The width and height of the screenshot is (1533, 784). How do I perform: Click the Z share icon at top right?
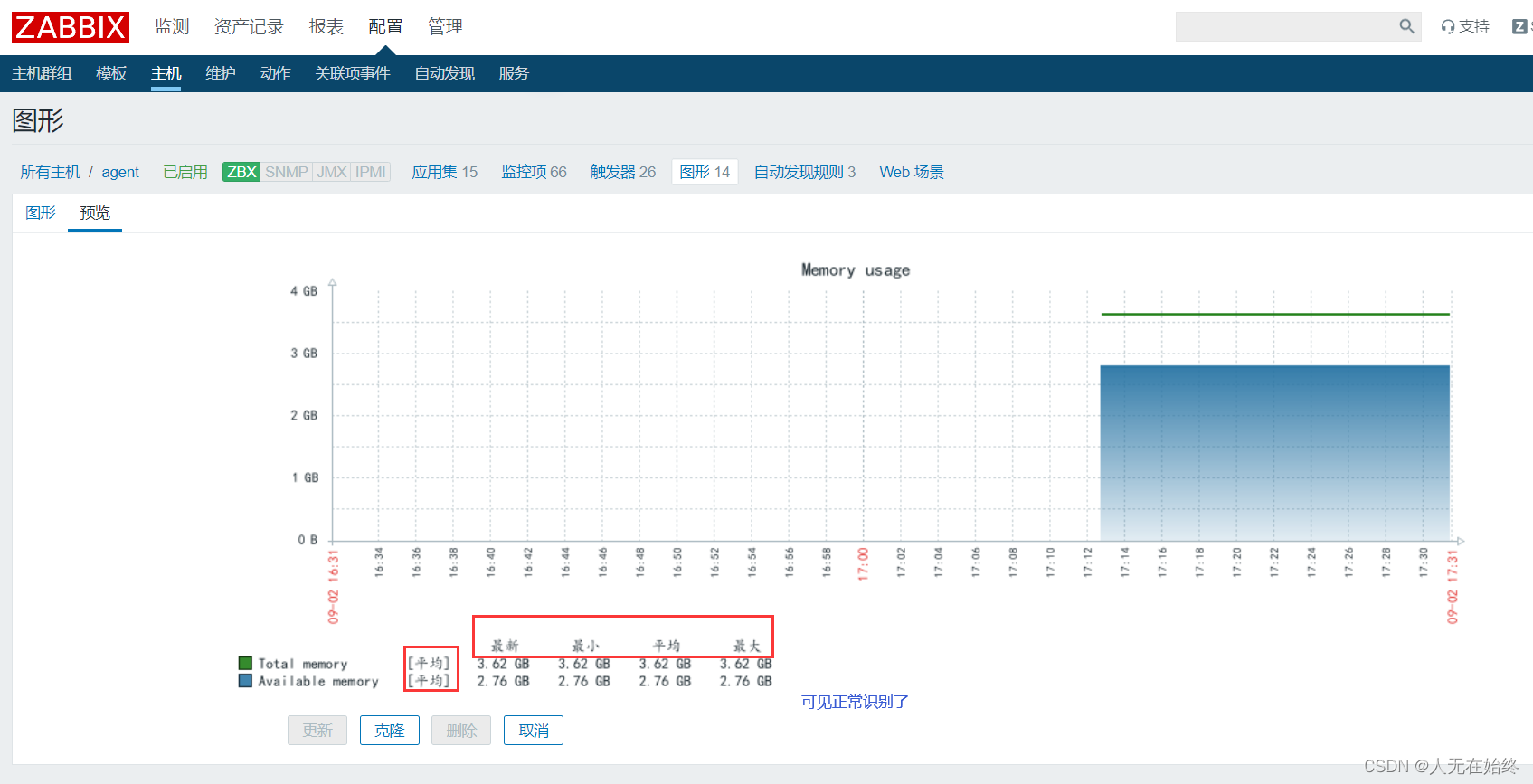(1519, 27)
